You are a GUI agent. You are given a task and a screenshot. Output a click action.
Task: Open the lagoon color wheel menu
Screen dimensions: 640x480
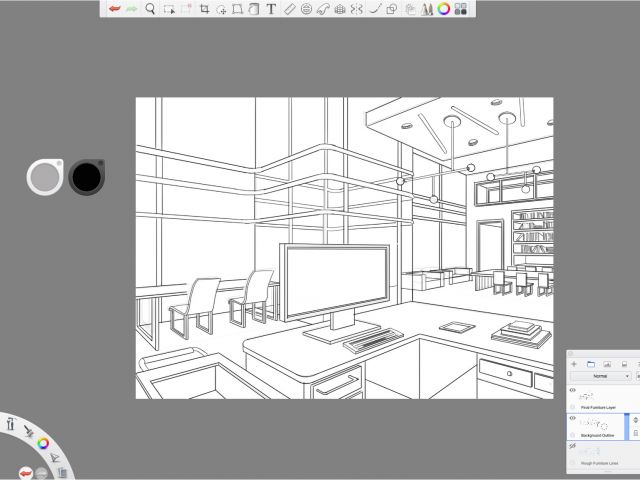(x=43, y=442)
